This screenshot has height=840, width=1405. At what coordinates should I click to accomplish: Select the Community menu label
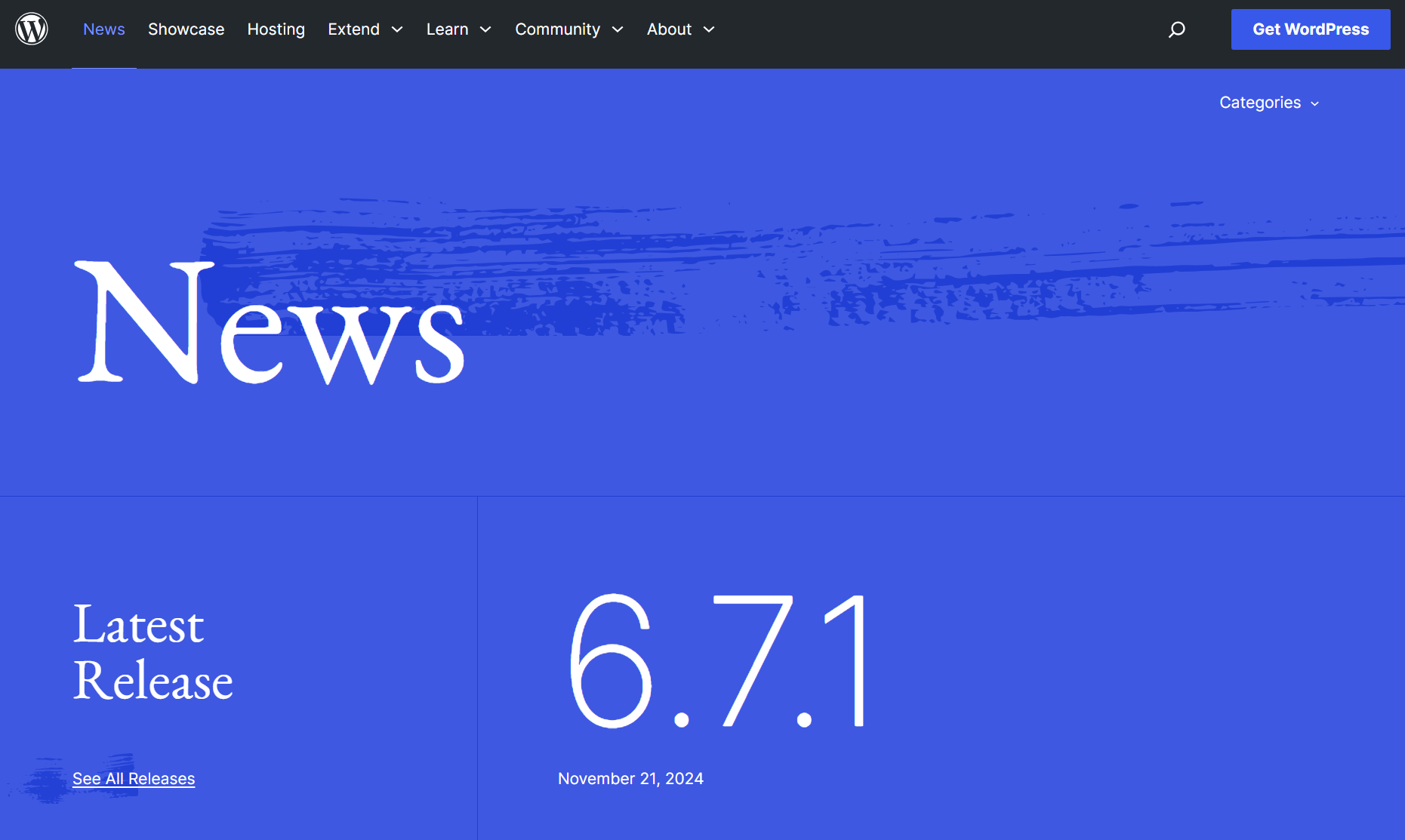click(x=557, y=29)
